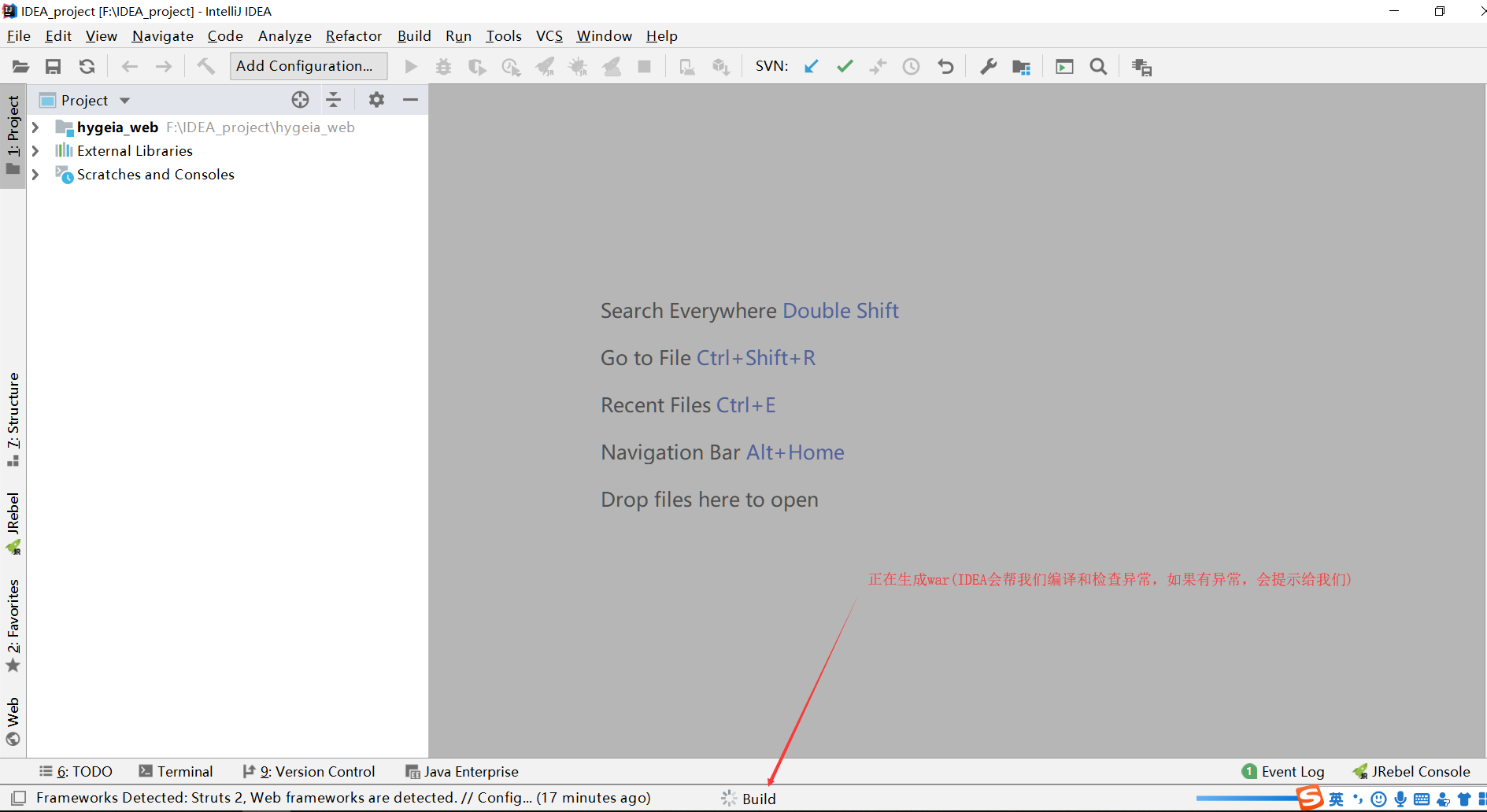Toggle the TODO tool window
1487x812 pixels.
tap(76, 772)
